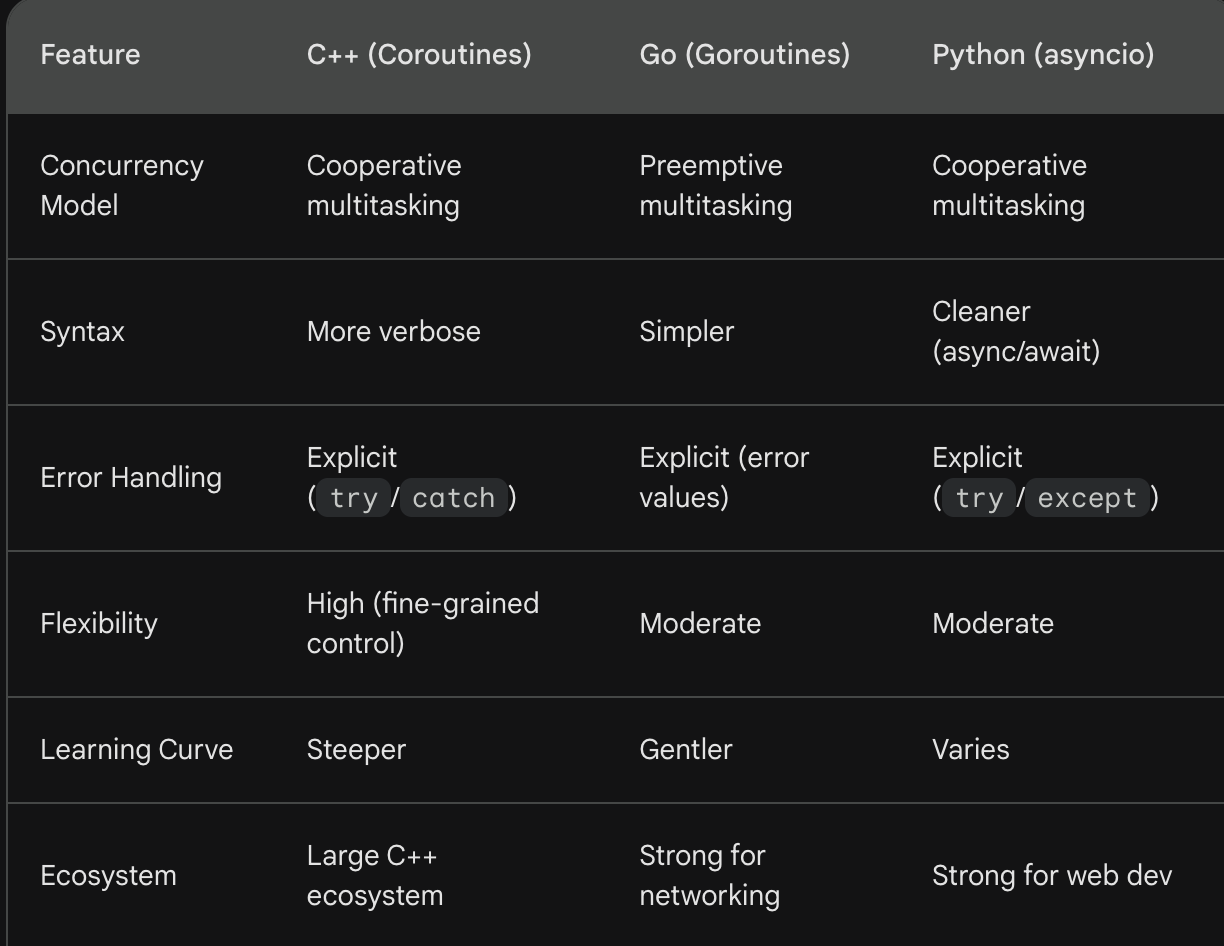Select the Python (asyncio) column header
This screenshot has width=1224, height=946.
point(1043,54)
